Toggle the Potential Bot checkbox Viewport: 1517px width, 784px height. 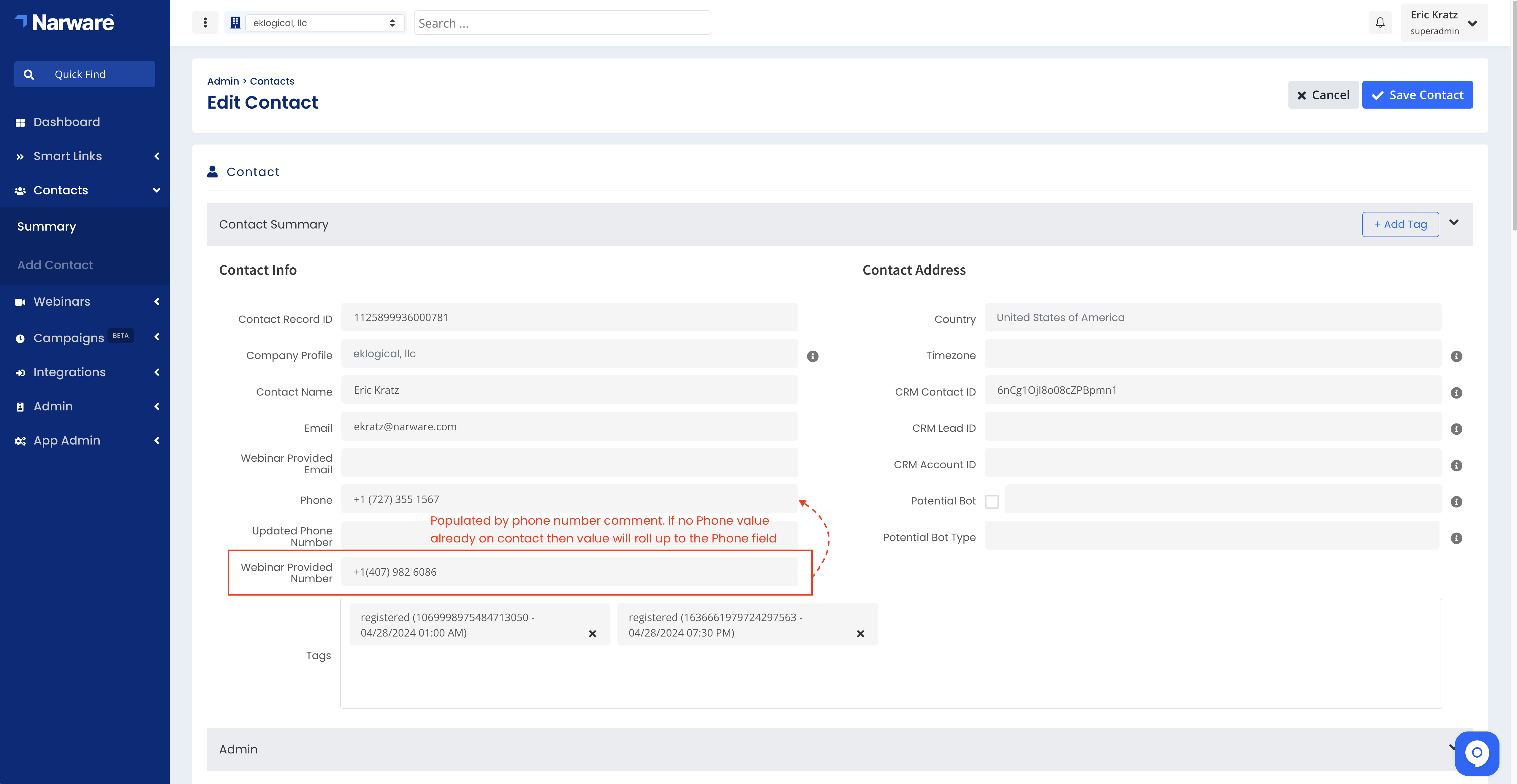pos(992,501)
